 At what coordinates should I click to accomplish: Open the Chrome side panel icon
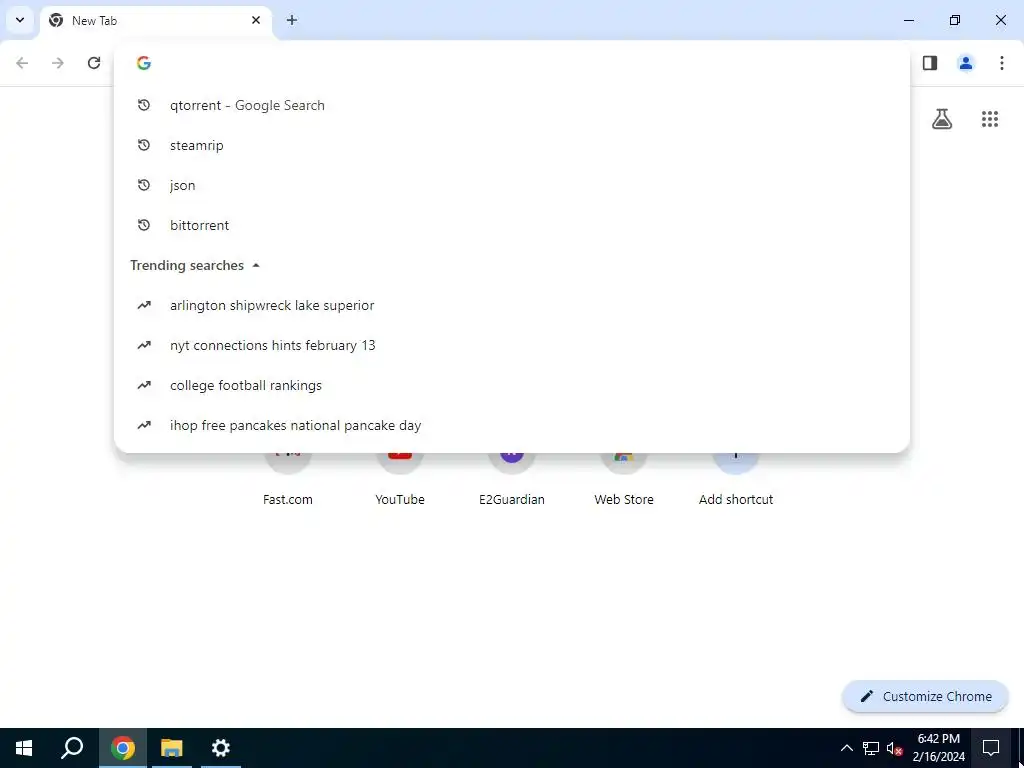tap(930, 63)
